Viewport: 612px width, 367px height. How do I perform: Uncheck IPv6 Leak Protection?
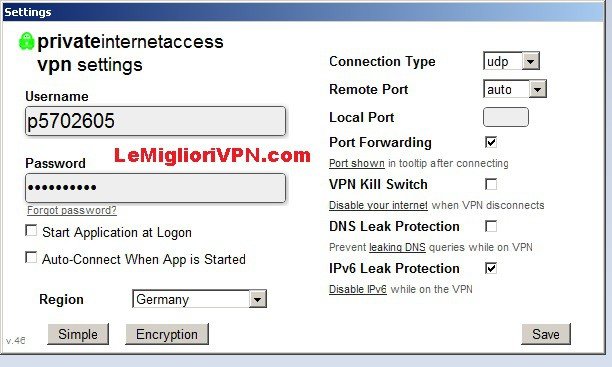click(491, 268)
